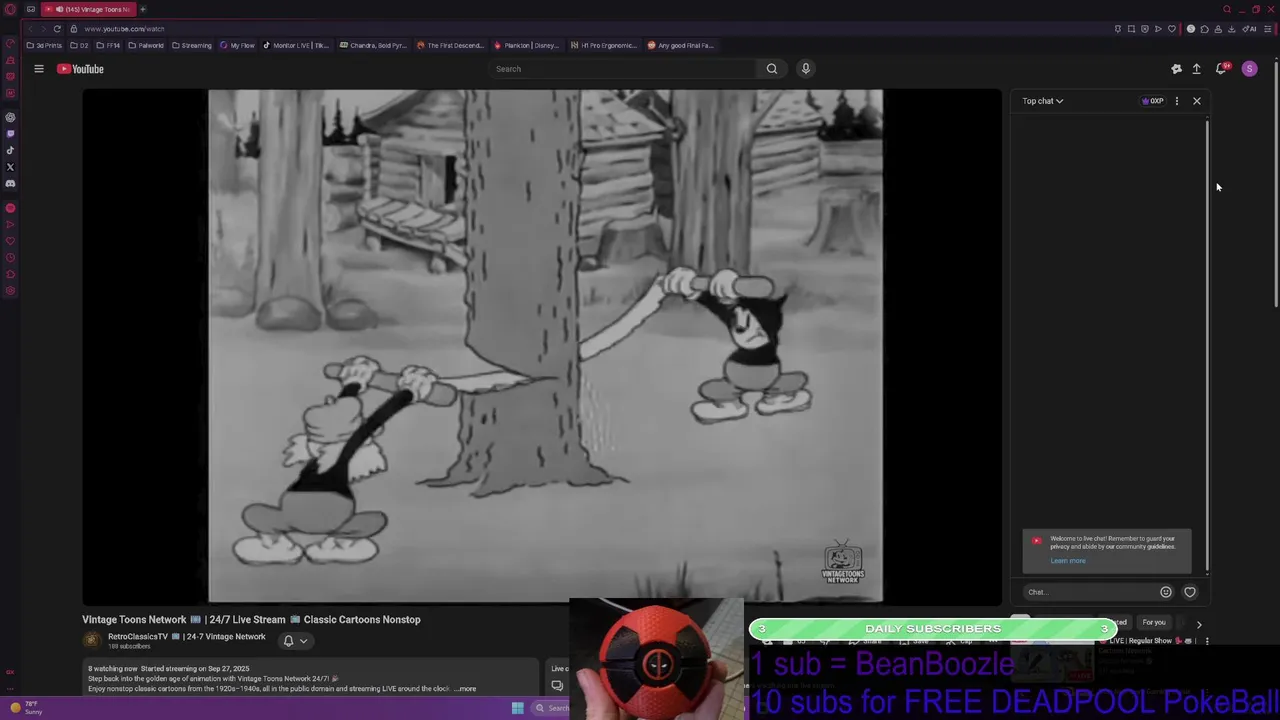The height and width of the screenshot is (720, 1280).
Task: Open the browser search tabs magnifier icon
Action: [x=1227, y=9]
